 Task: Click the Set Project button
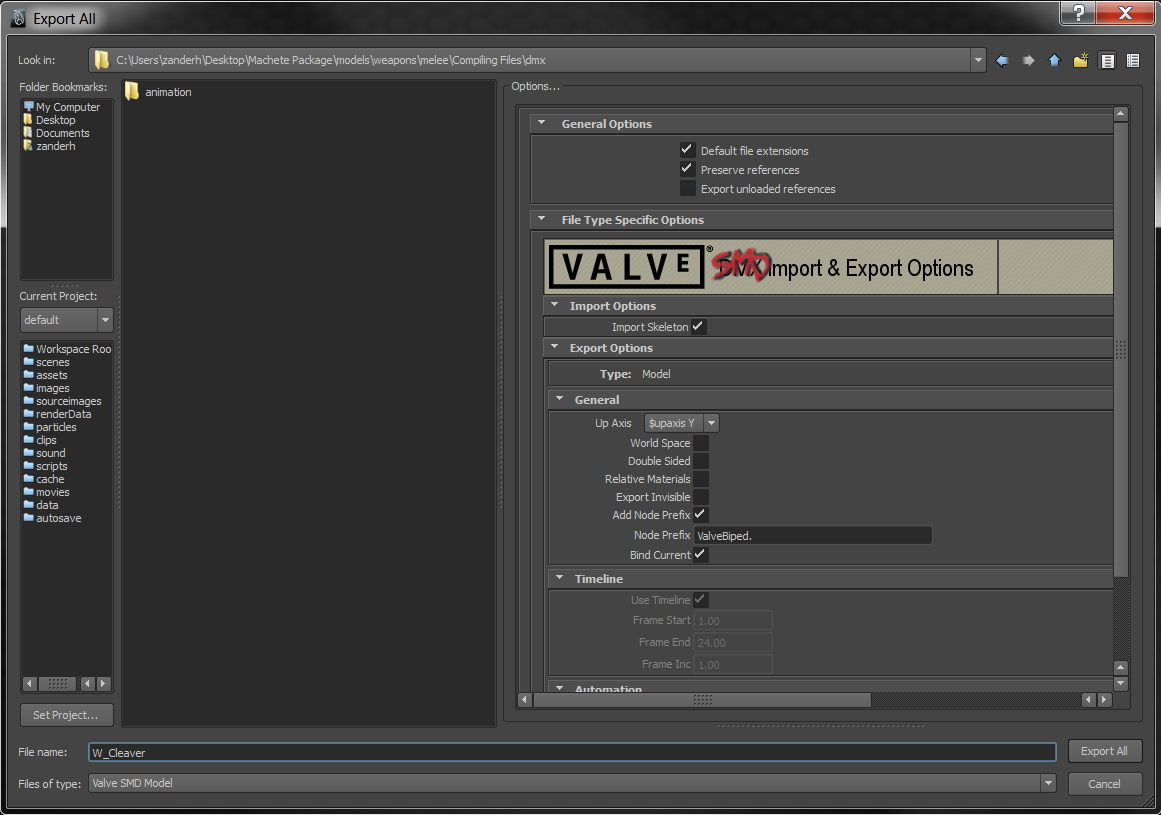[66, 715]
